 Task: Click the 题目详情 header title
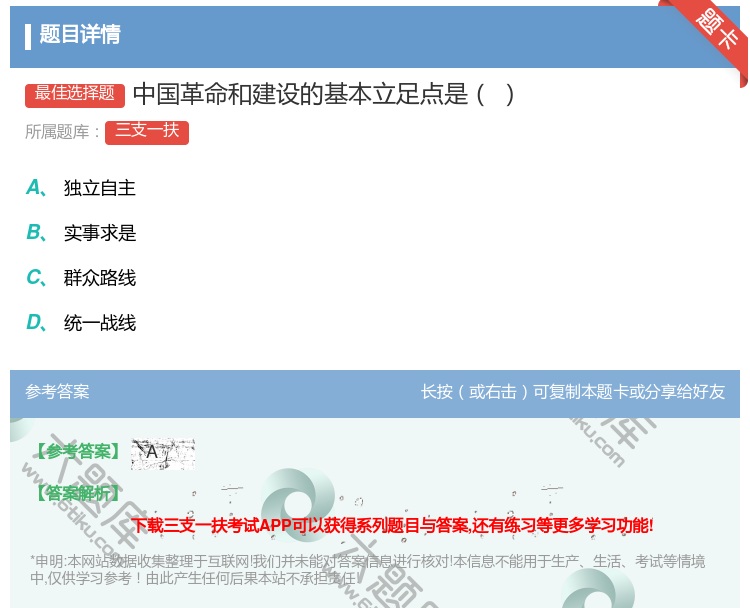point(80,34)
